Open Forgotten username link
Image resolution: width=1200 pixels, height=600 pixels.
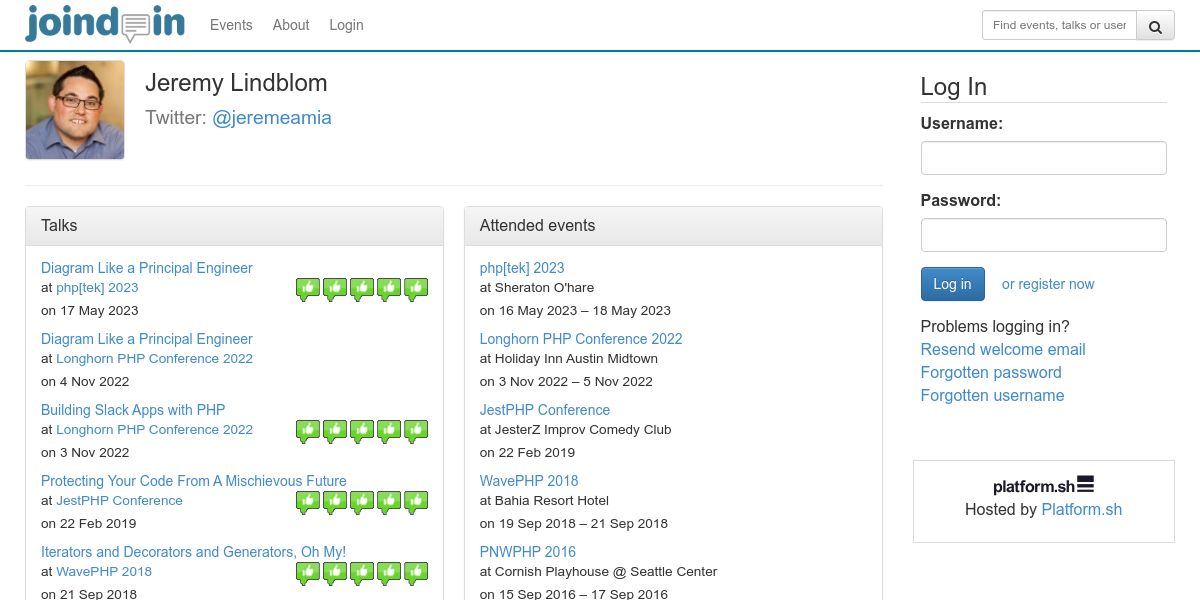(992, 395)
